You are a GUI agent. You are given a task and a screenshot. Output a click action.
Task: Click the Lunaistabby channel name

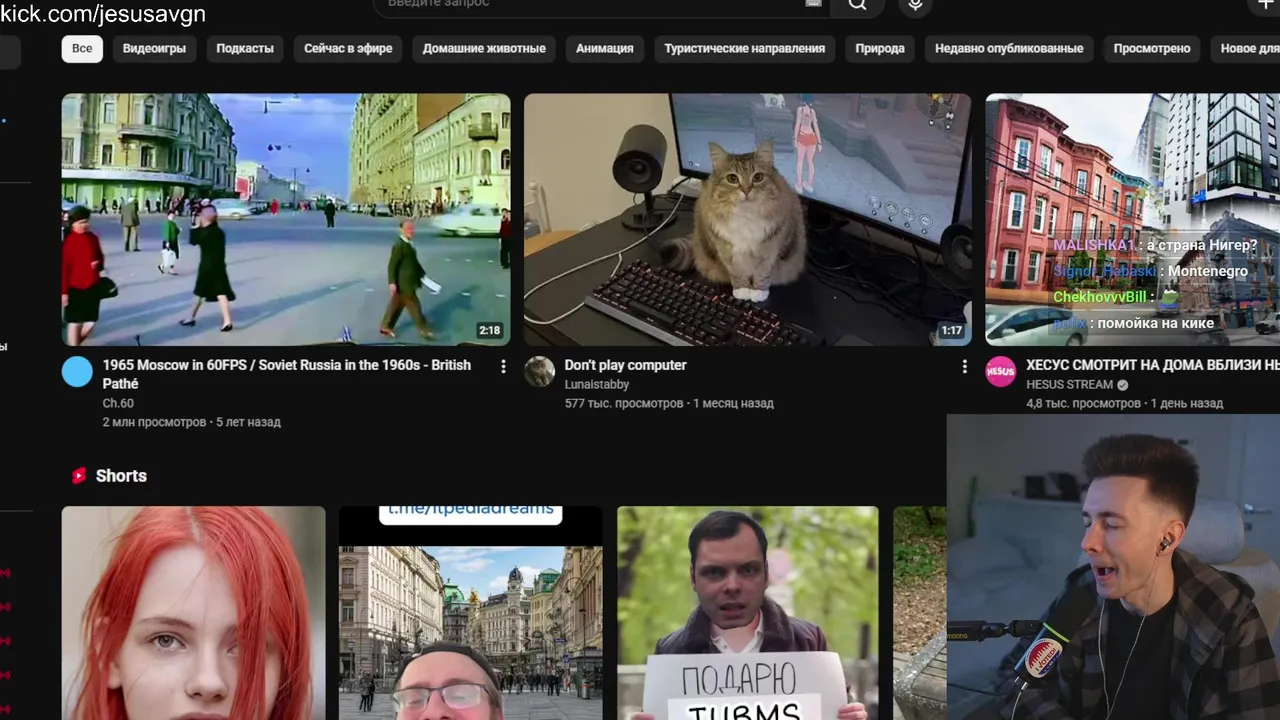click(597, 384)
